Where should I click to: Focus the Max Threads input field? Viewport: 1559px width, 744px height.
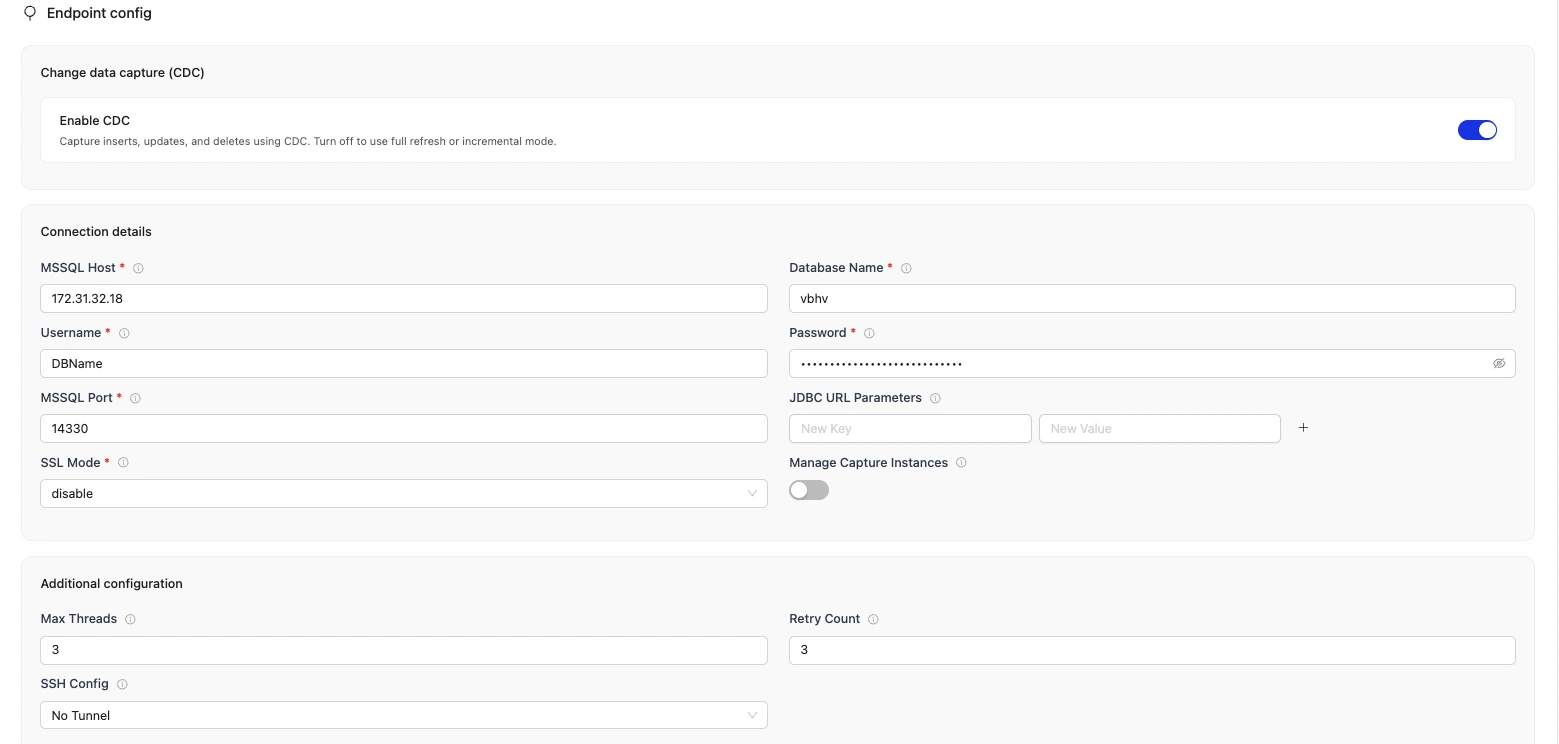click(404, 650)
